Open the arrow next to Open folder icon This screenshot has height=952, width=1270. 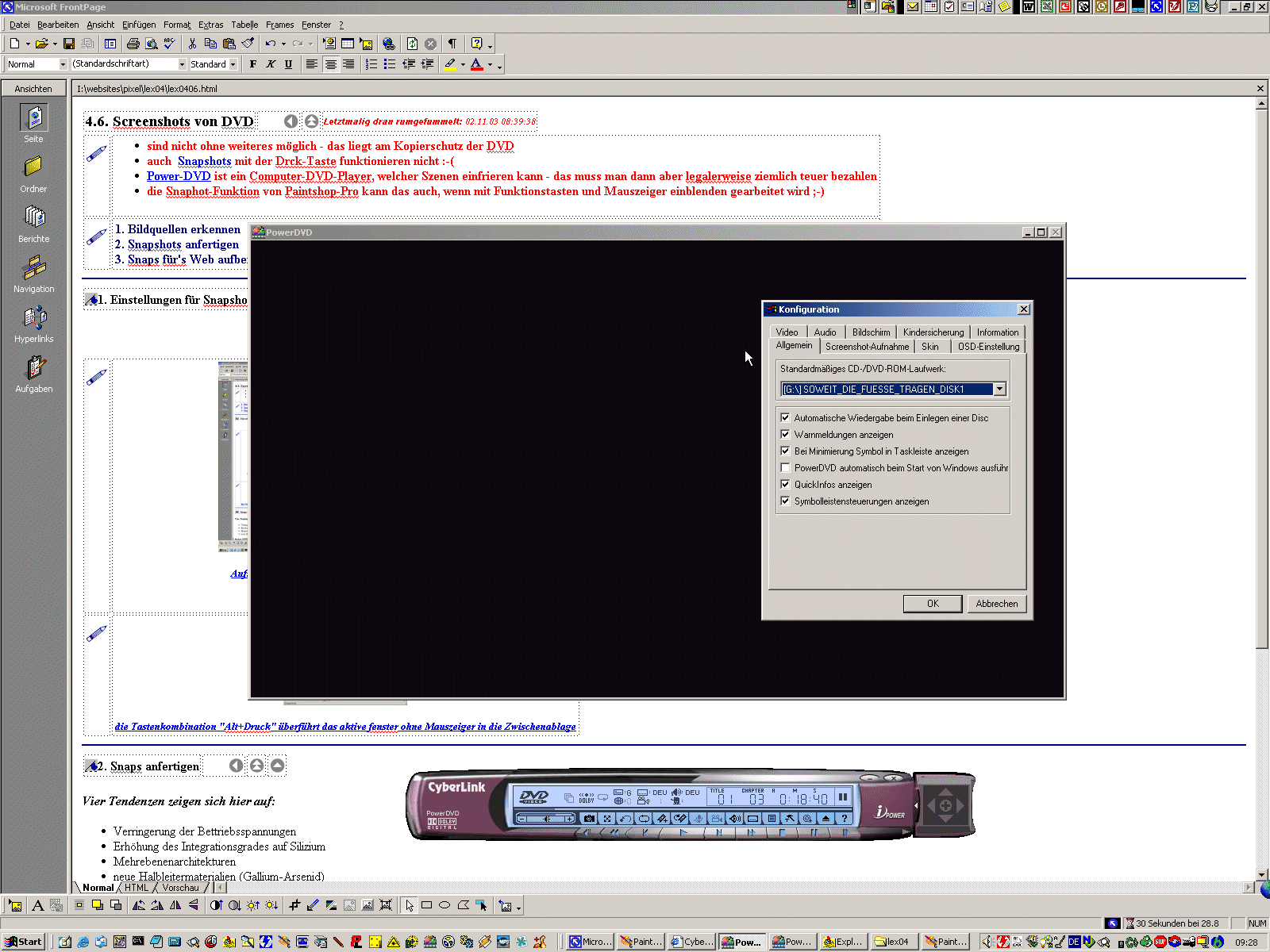click(55, 44)
